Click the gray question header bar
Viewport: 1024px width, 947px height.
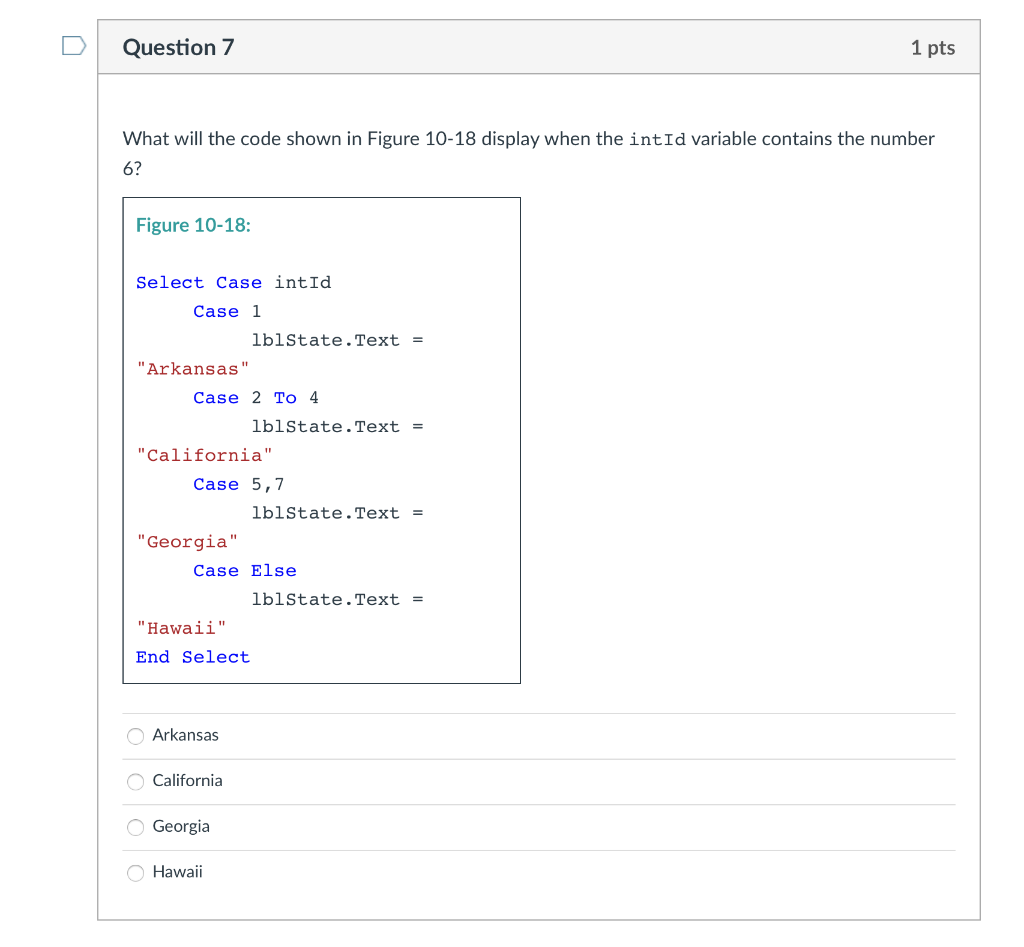(x=550, y=46)
